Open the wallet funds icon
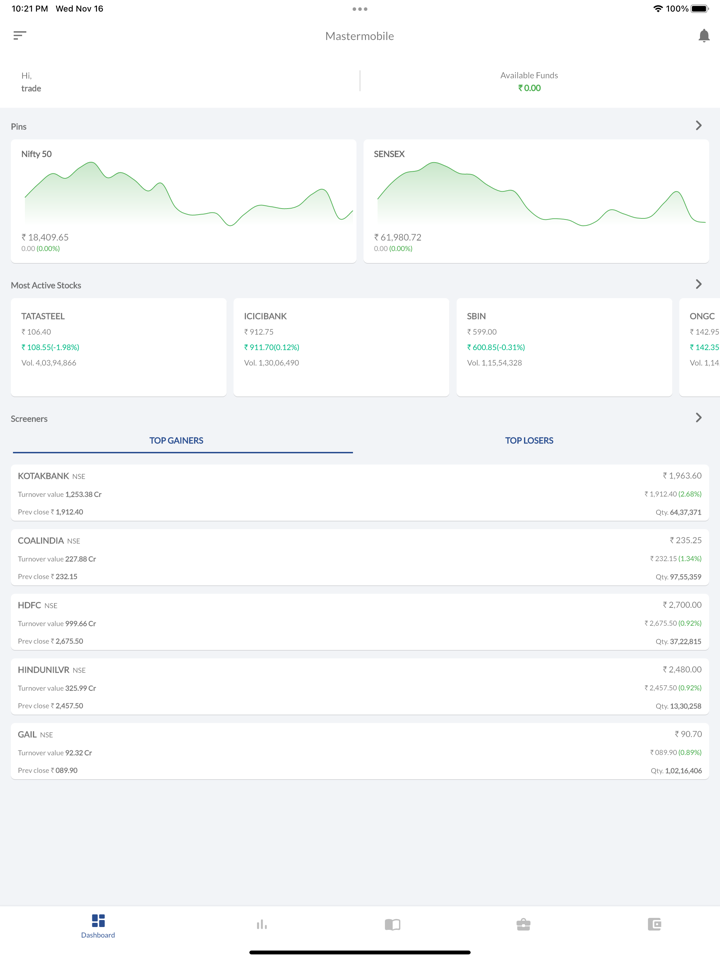 [x=654, y=925]
